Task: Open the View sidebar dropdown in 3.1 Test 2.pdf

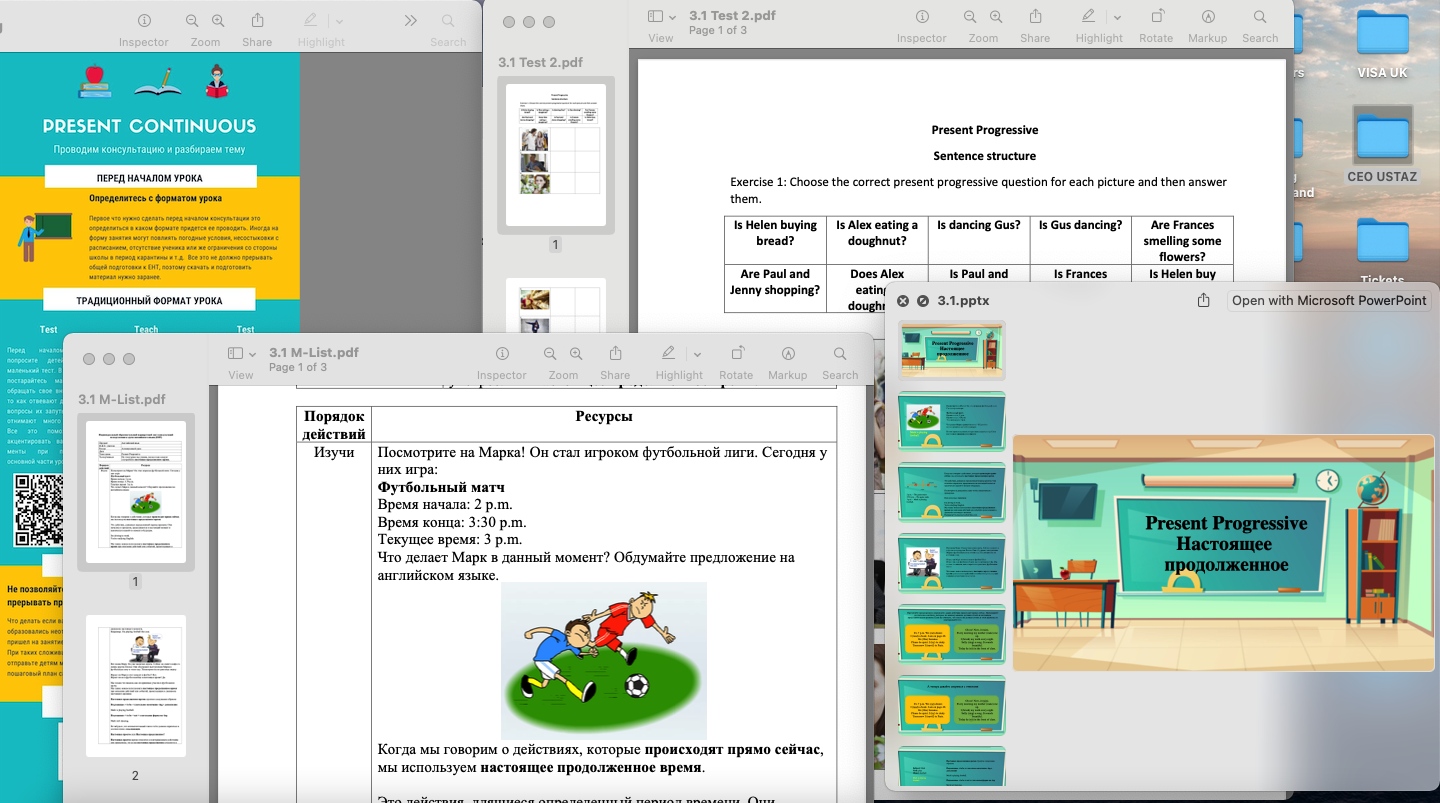Action: [661, 18]
